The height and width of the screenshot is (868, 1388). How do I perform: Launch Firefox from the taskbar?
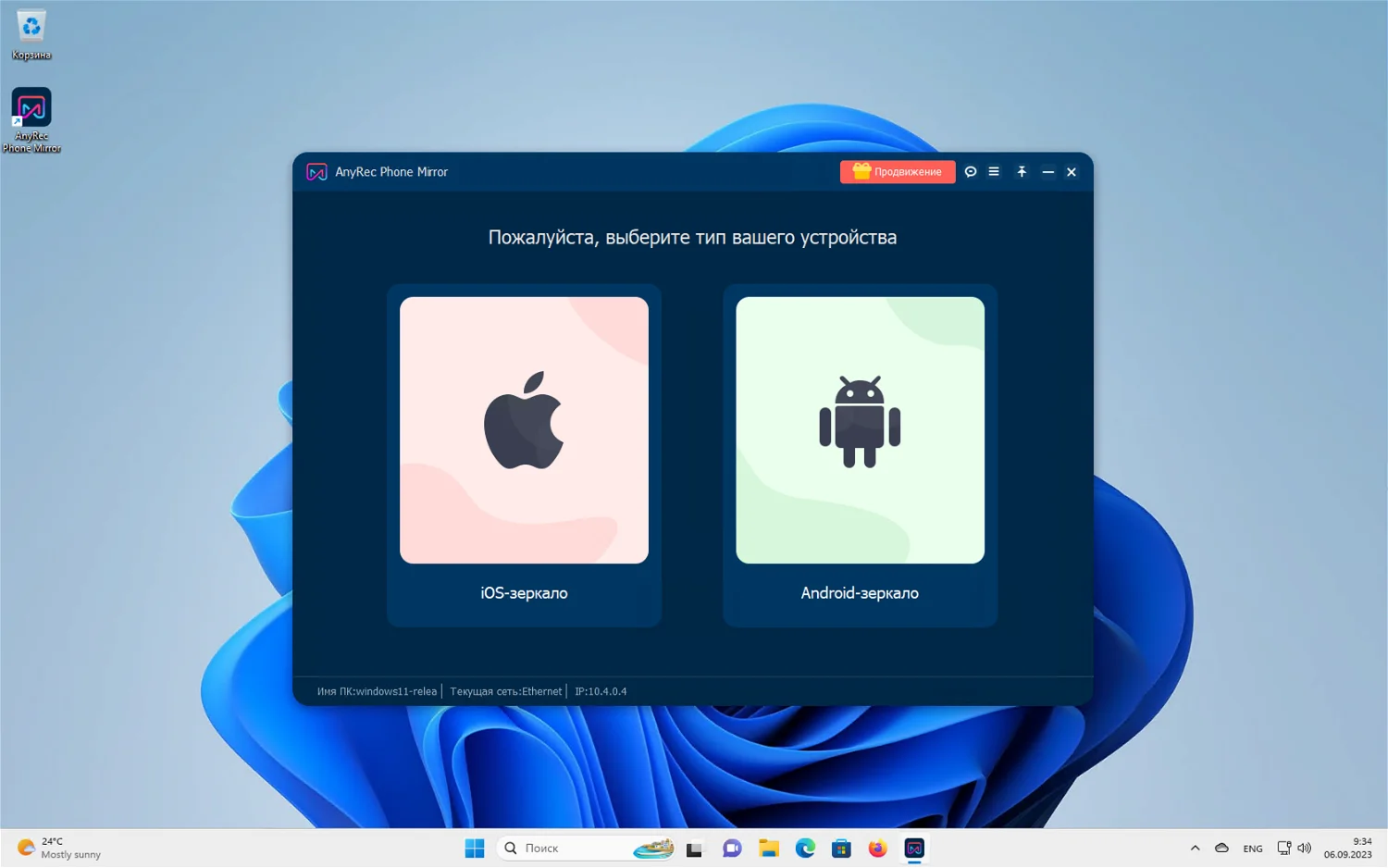877,848
